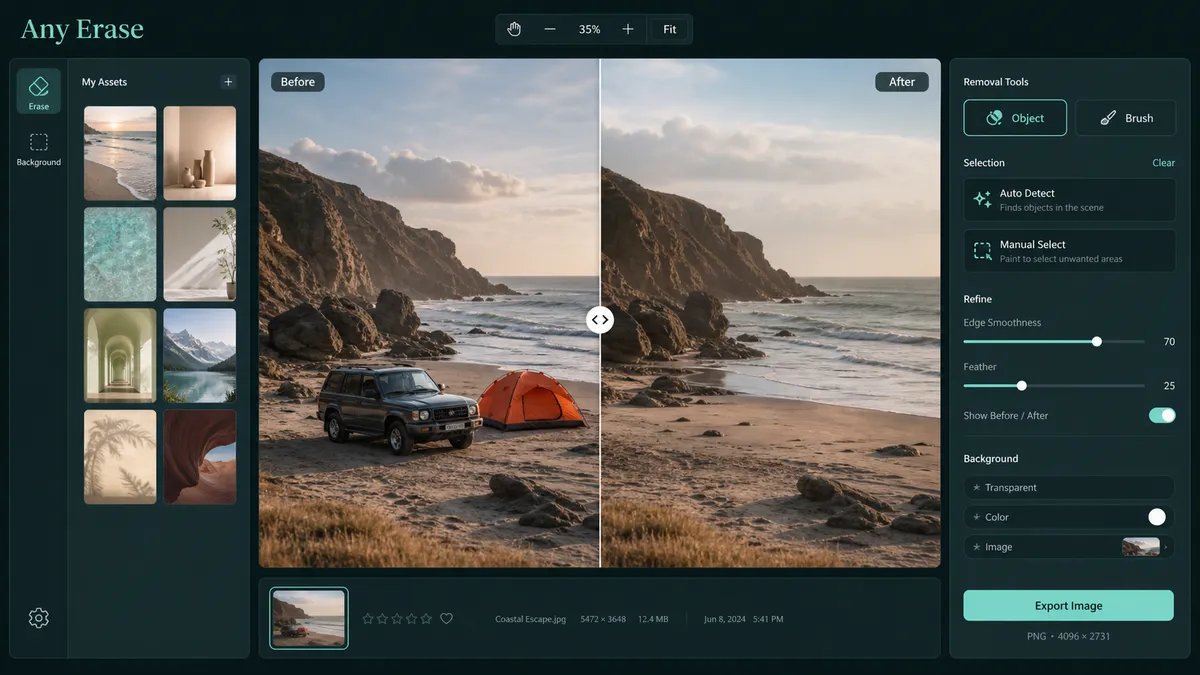Screen dimensions: 1200x675
Task: Select the sunset beach waves asset thumbnail
Action: [x=120, y=153]
